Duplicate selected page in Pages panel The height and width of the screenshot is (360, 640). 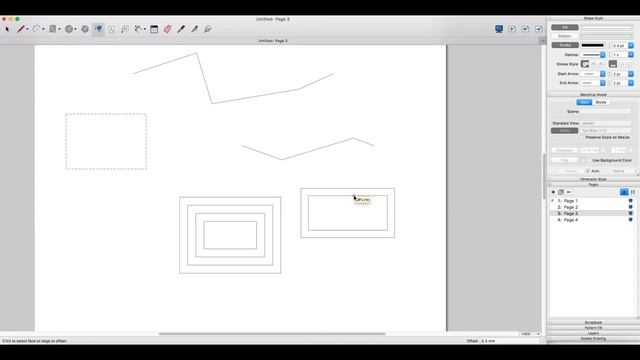561,192
